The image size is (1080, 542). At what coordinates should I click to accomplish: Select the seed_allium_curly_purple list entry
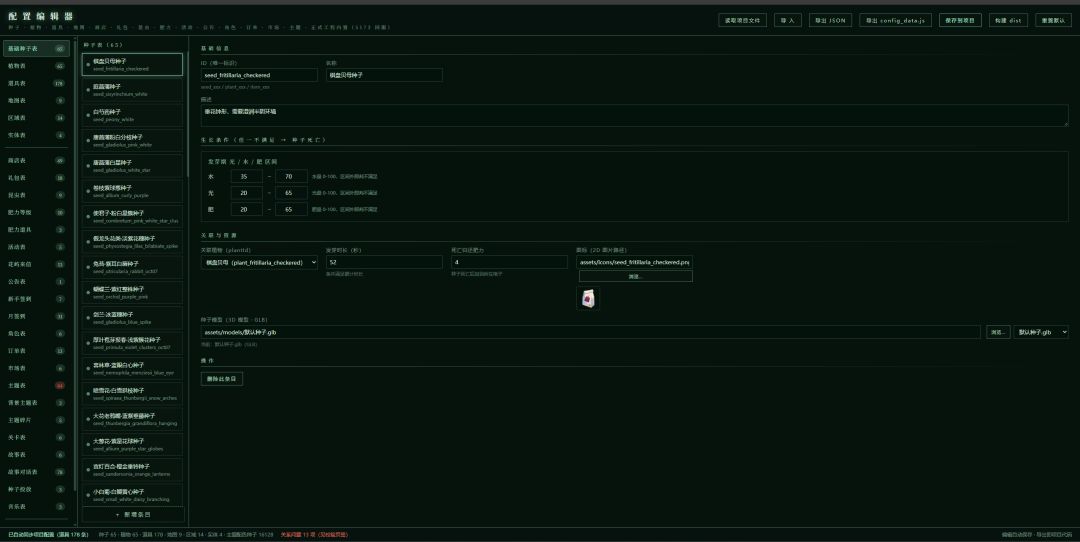pyautogui.click(x=132, y=191)
